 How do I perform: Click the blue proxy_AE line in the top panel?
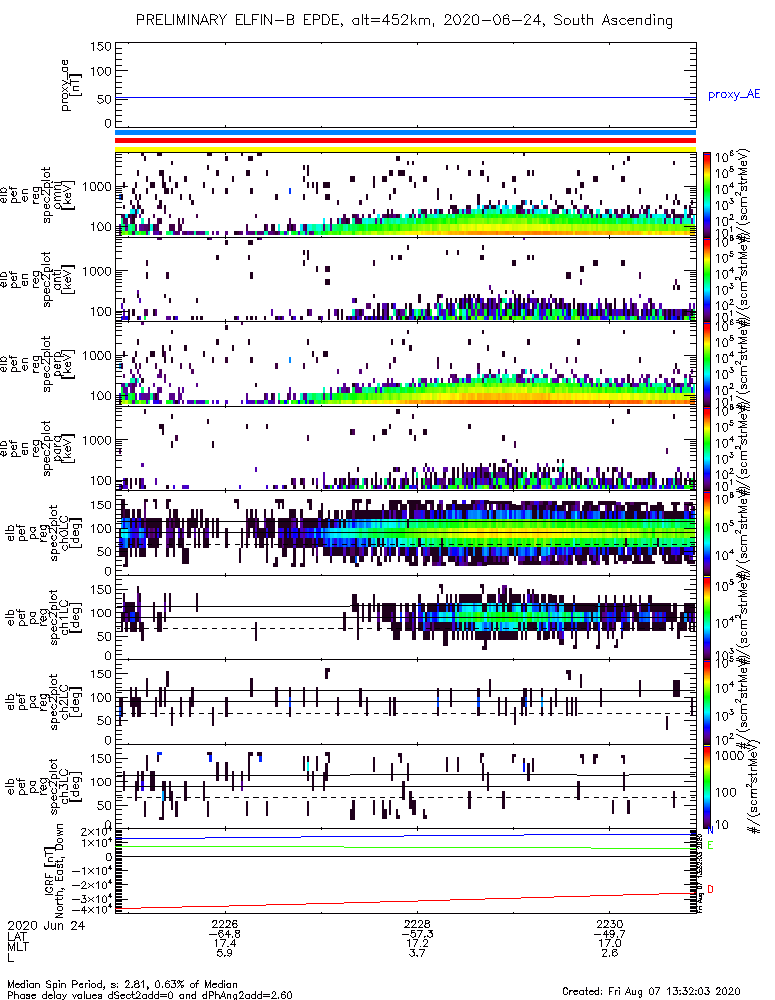coord(405,98)
